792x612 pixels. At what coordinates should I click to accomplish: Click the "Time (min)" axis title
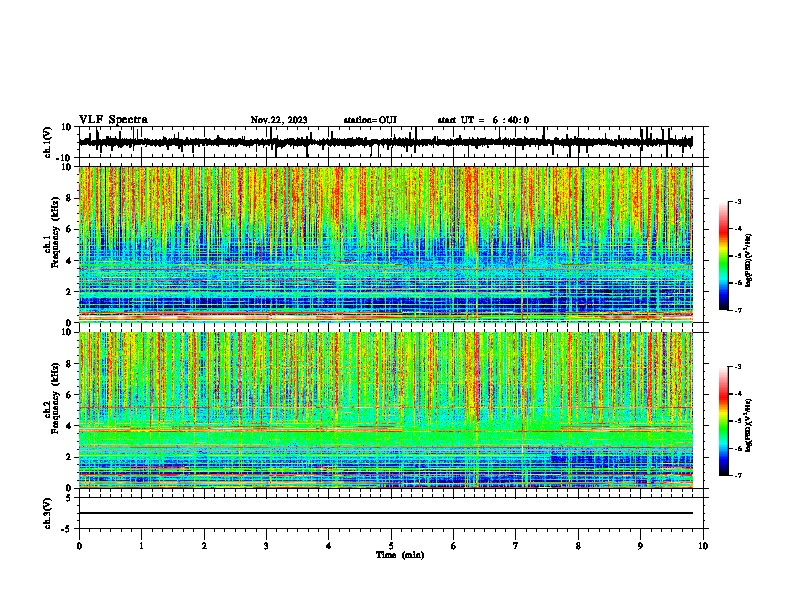coord(400,555)
